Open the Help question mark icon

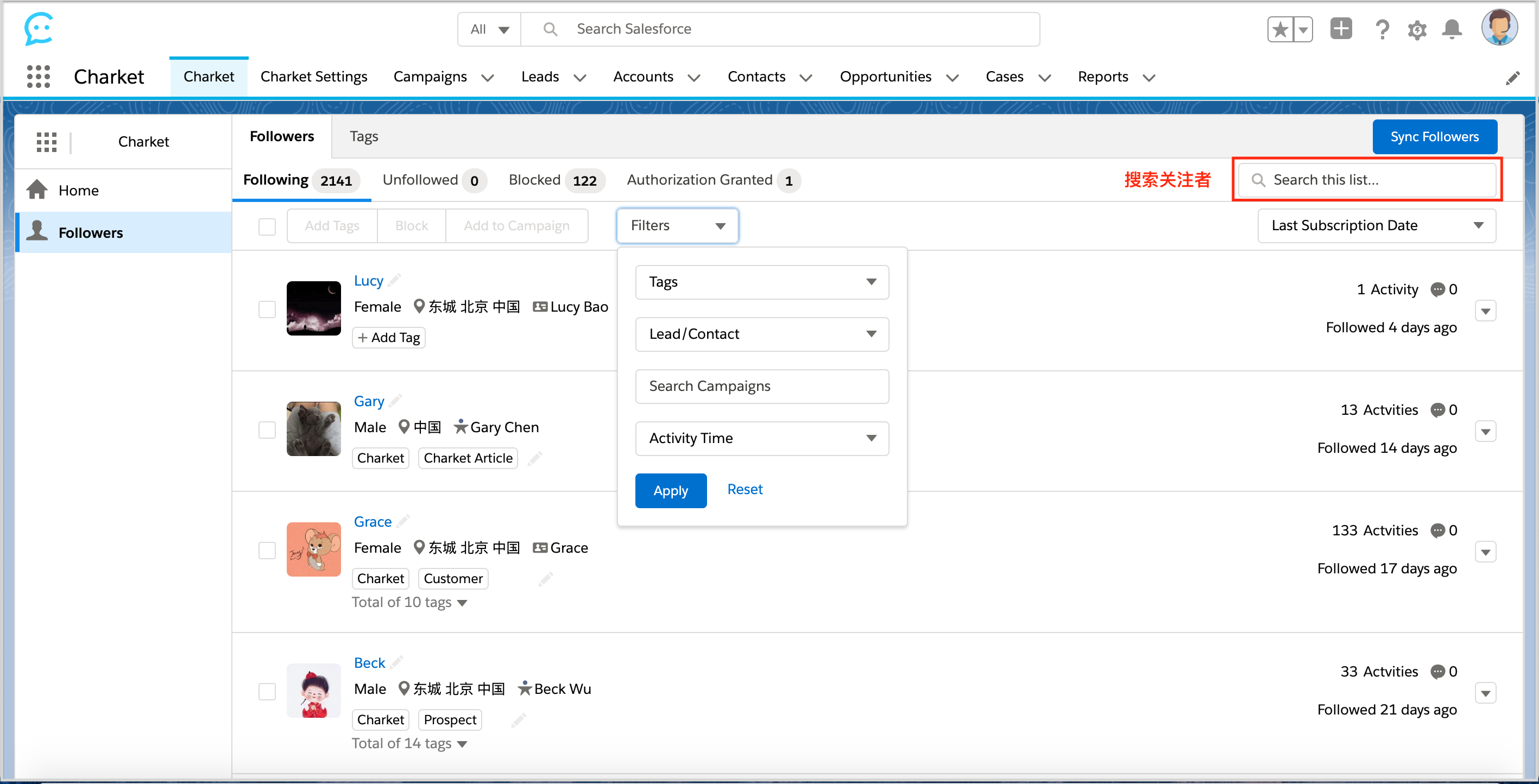[1382, 29]
